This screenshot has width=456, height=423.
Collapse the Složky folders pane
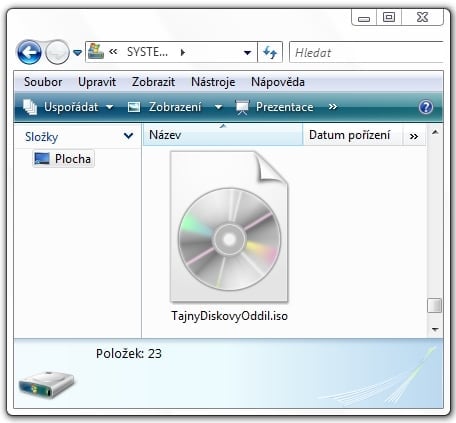pos(129,136)
